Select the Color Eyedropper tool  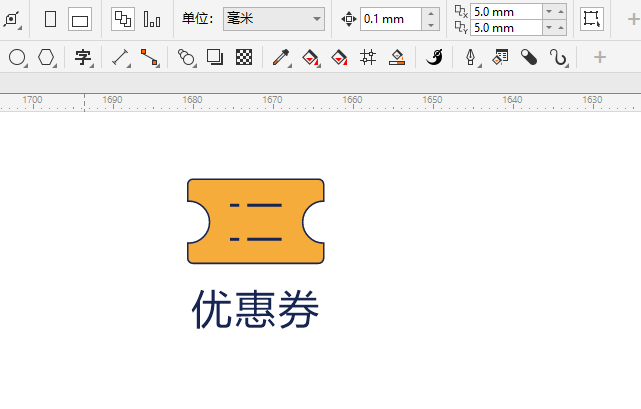pyautogui.click(x=281, y=57)
